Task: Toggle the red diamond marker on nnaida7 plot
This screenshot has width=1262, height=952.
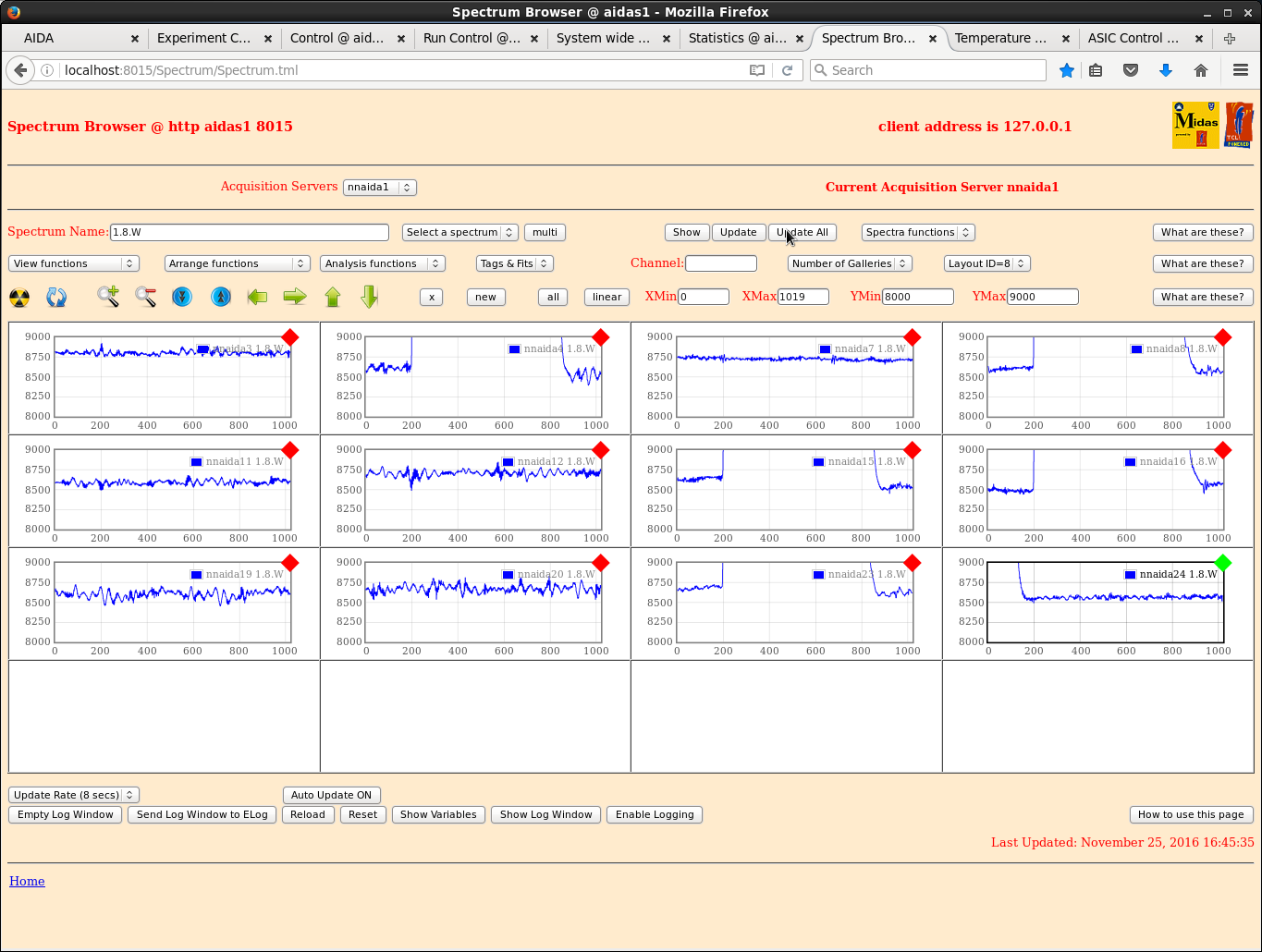Action: [x=913, y=336]
